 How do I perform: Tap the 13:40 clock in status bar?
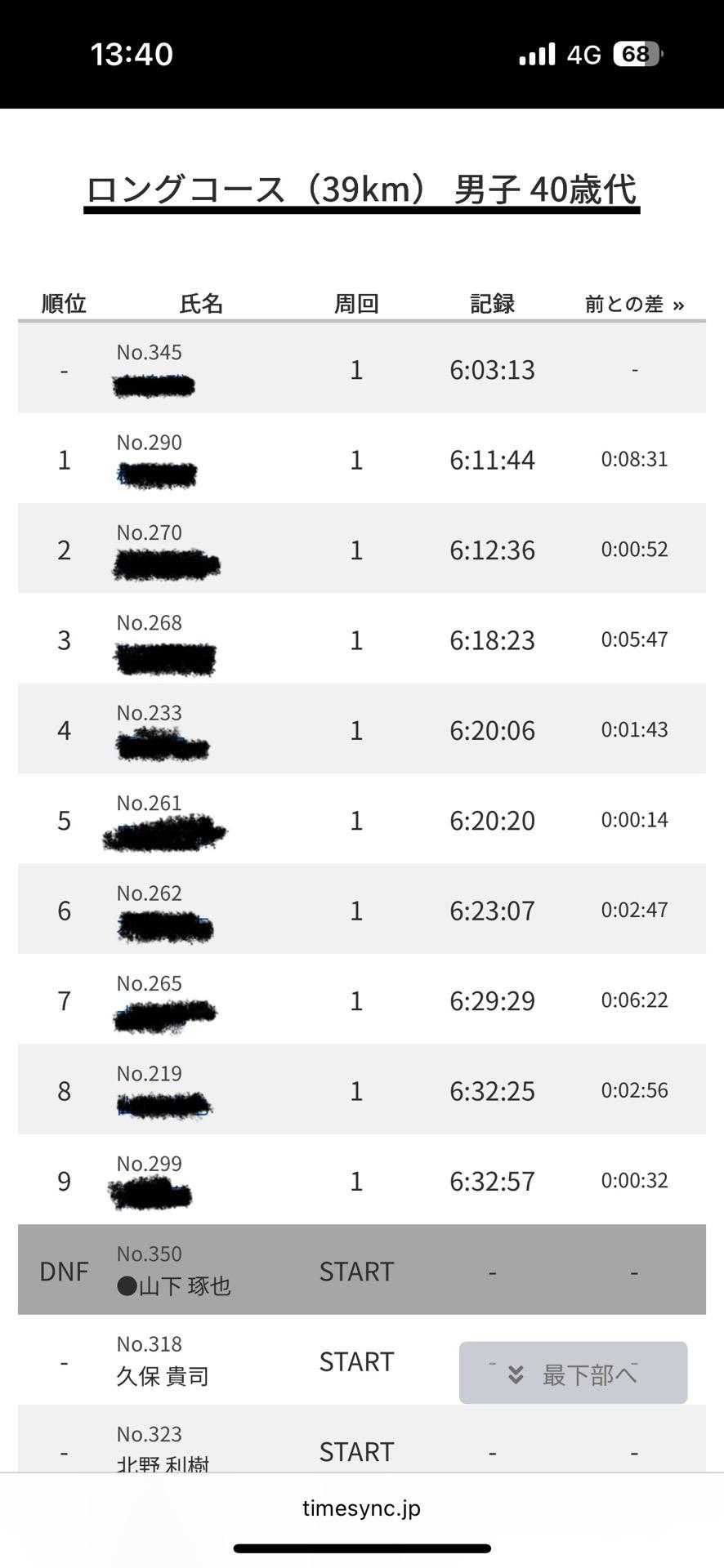click(x=132, y=55)
